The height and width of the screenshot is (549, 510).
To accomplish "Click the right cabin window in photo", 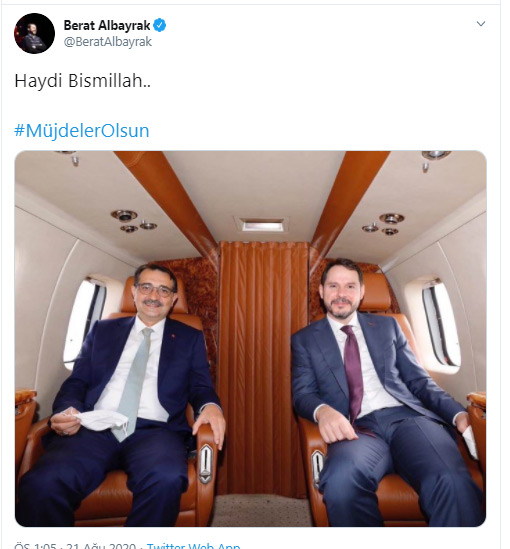I will pyautogui.click(x=439, y=325).
